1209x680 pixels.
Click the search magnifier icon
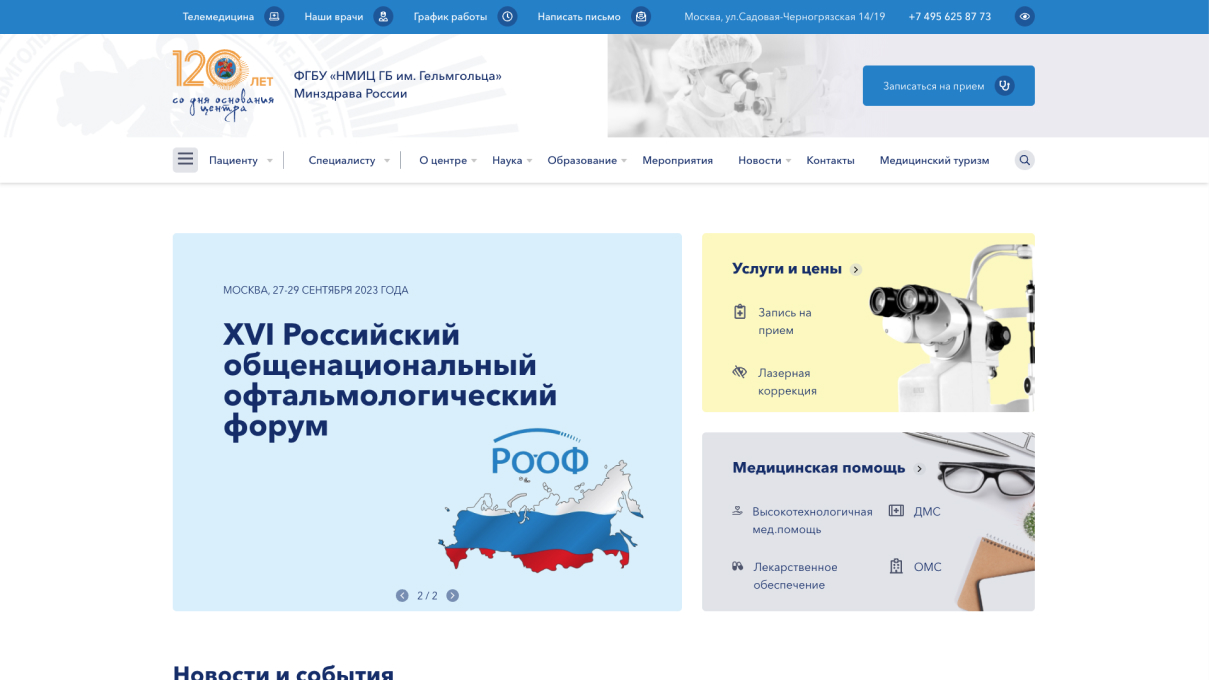coord(1024,160)
